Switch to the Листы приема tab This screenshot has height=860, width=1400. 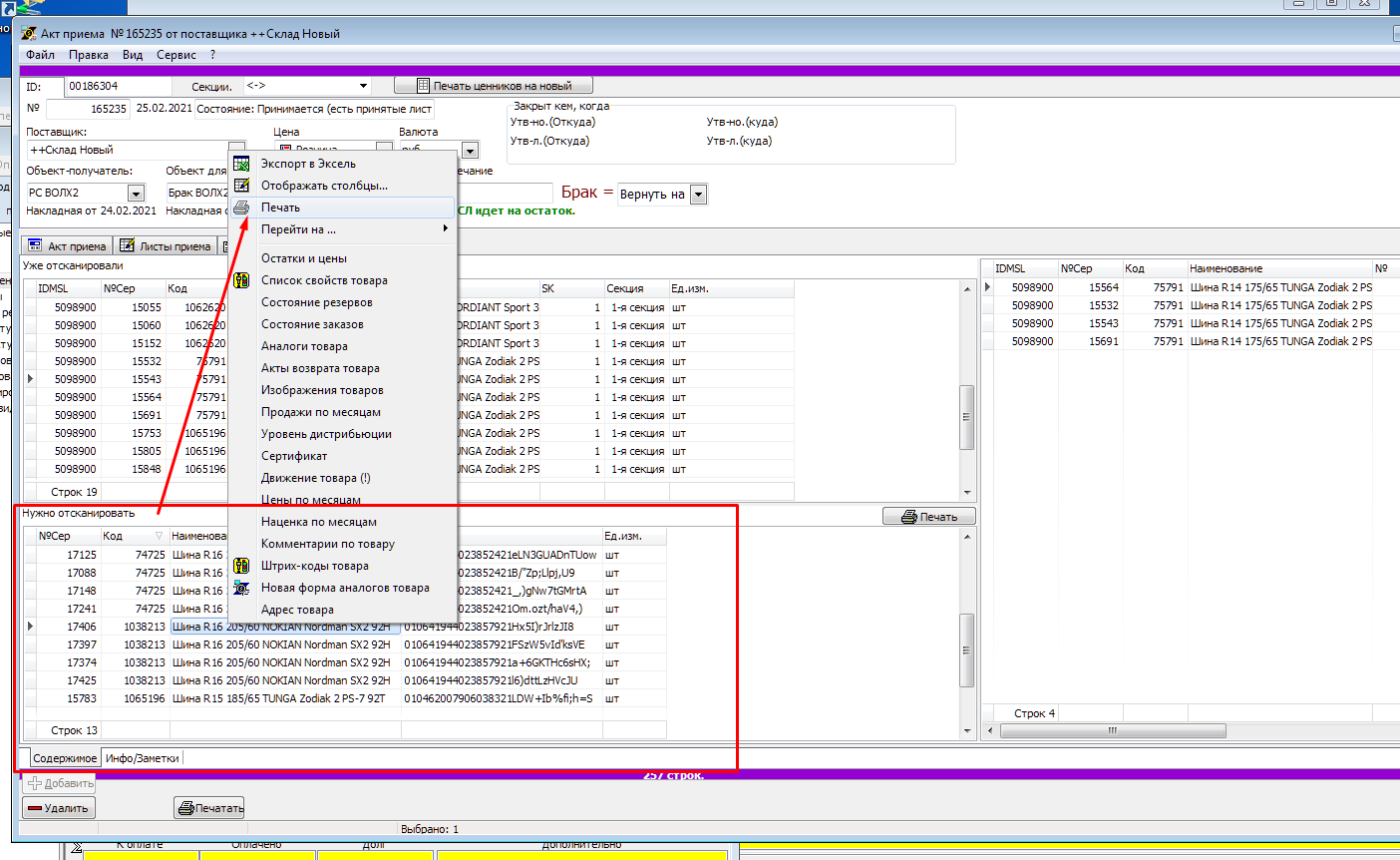tap(166, 245)
